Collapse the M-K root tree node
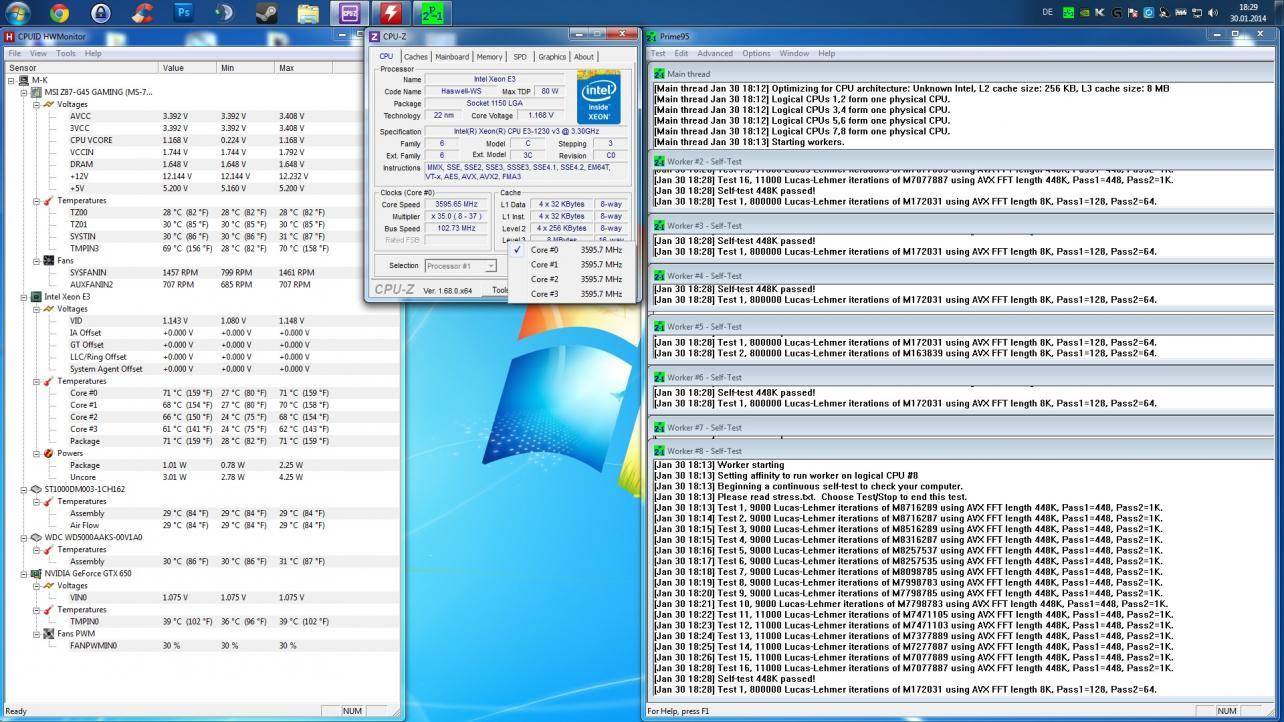 (x=12, y=80)
